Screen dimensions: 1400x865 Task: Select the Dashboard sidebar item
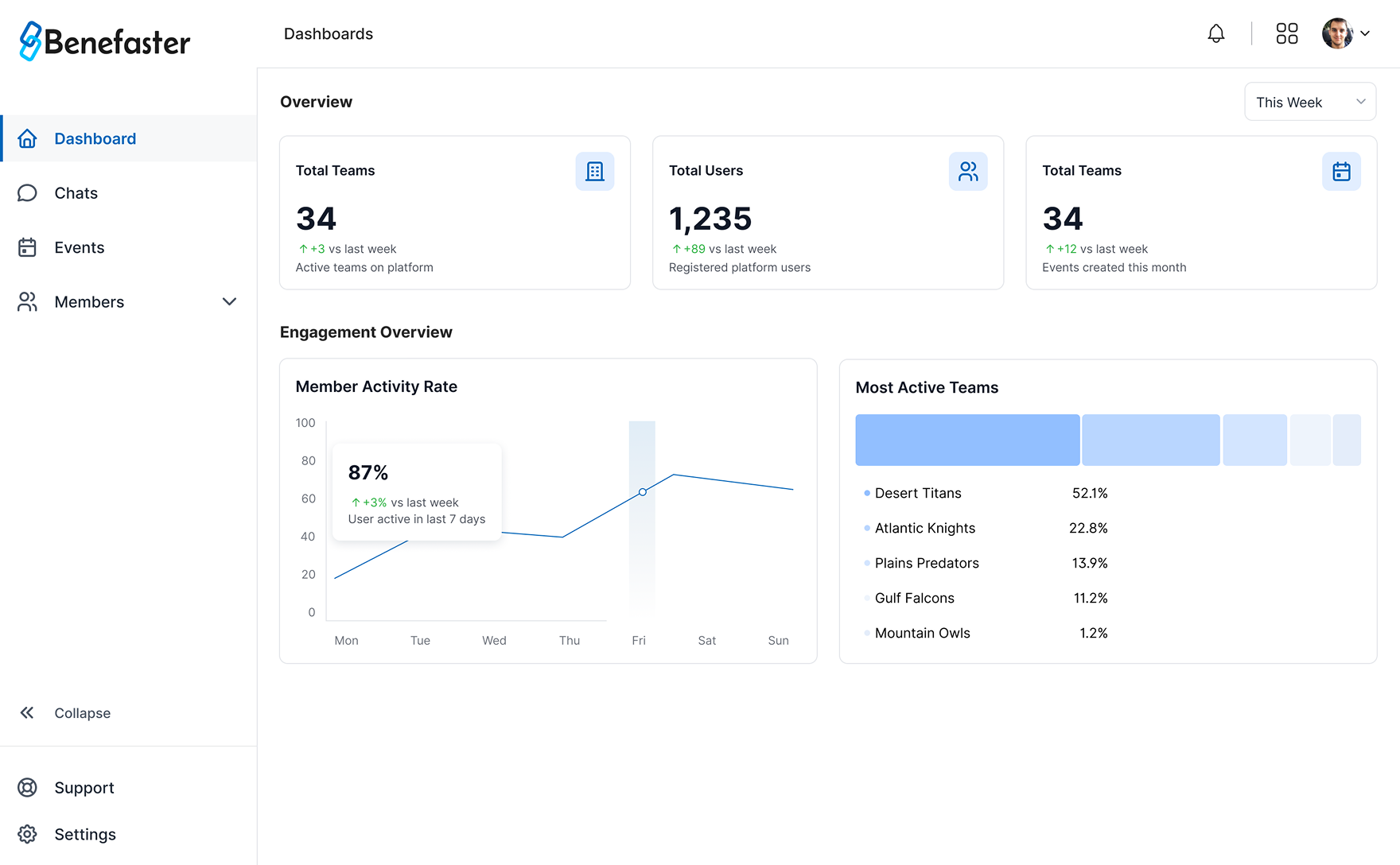click(x=95, y=138)
